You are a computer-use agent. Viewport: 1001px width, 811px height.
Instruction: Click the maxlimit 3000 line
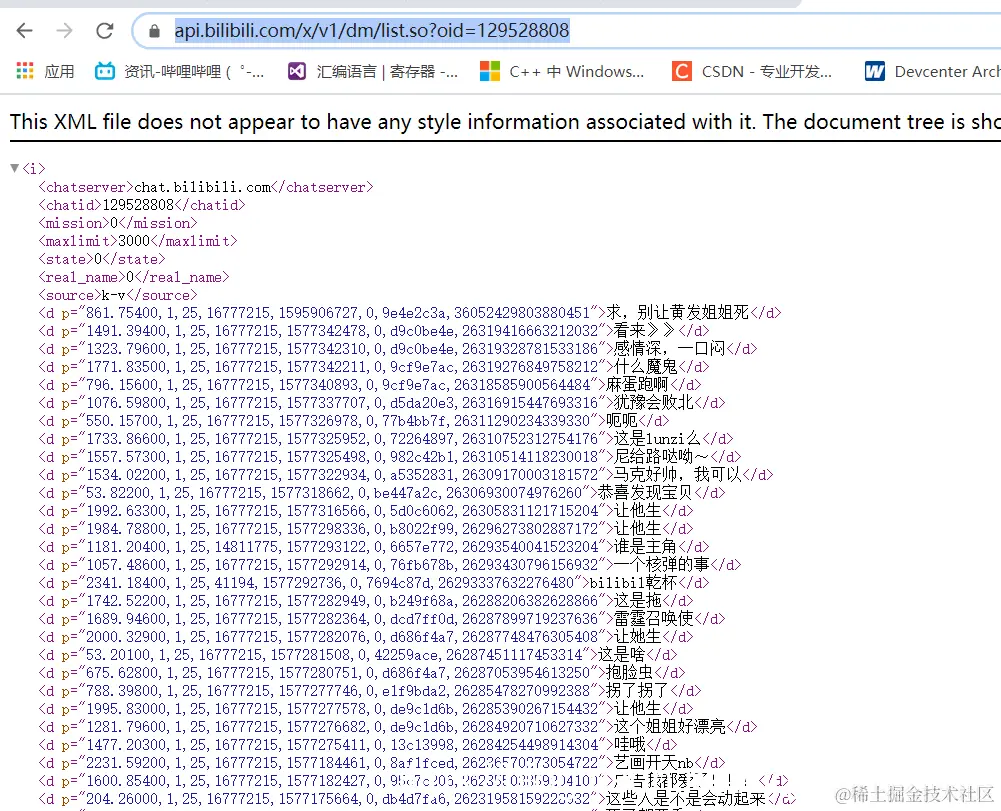point(138,241)
